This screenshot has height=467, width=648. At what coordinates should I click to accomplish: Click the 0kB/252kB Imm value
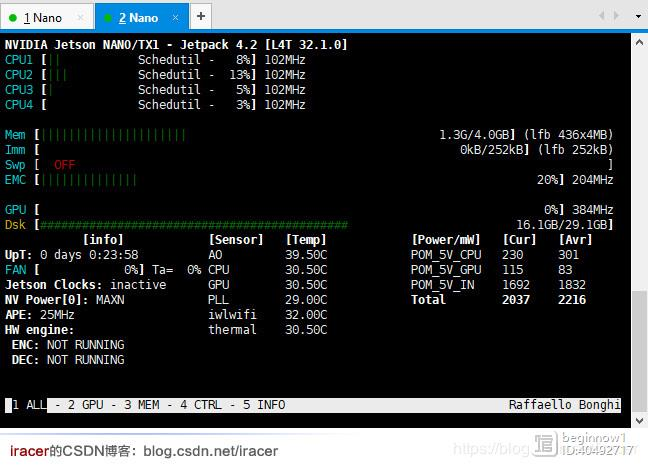(x=492, y=150)
